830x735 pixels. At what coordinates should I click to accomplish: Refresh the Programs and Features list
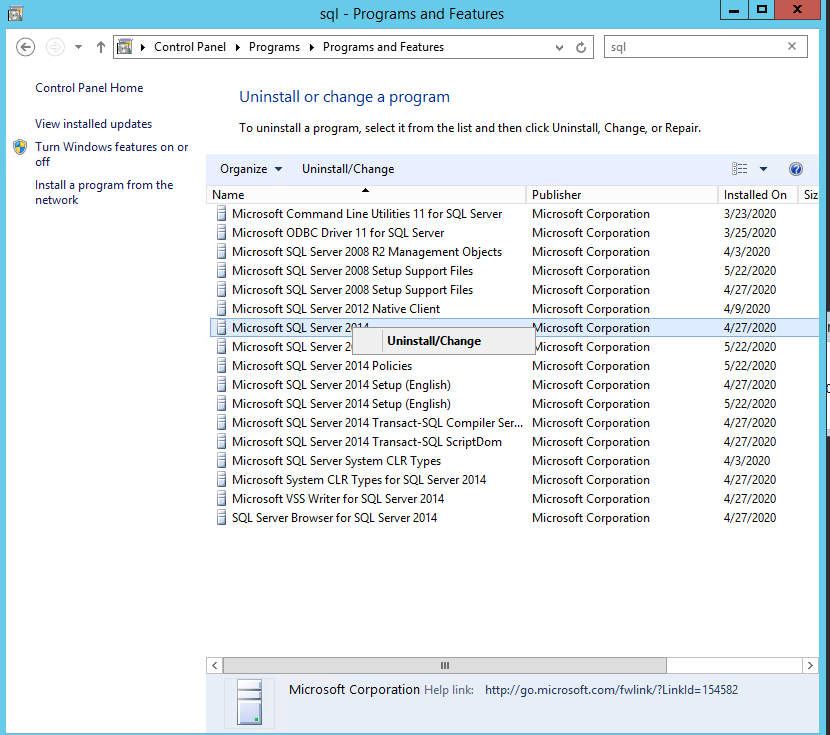tap(581, 47)
